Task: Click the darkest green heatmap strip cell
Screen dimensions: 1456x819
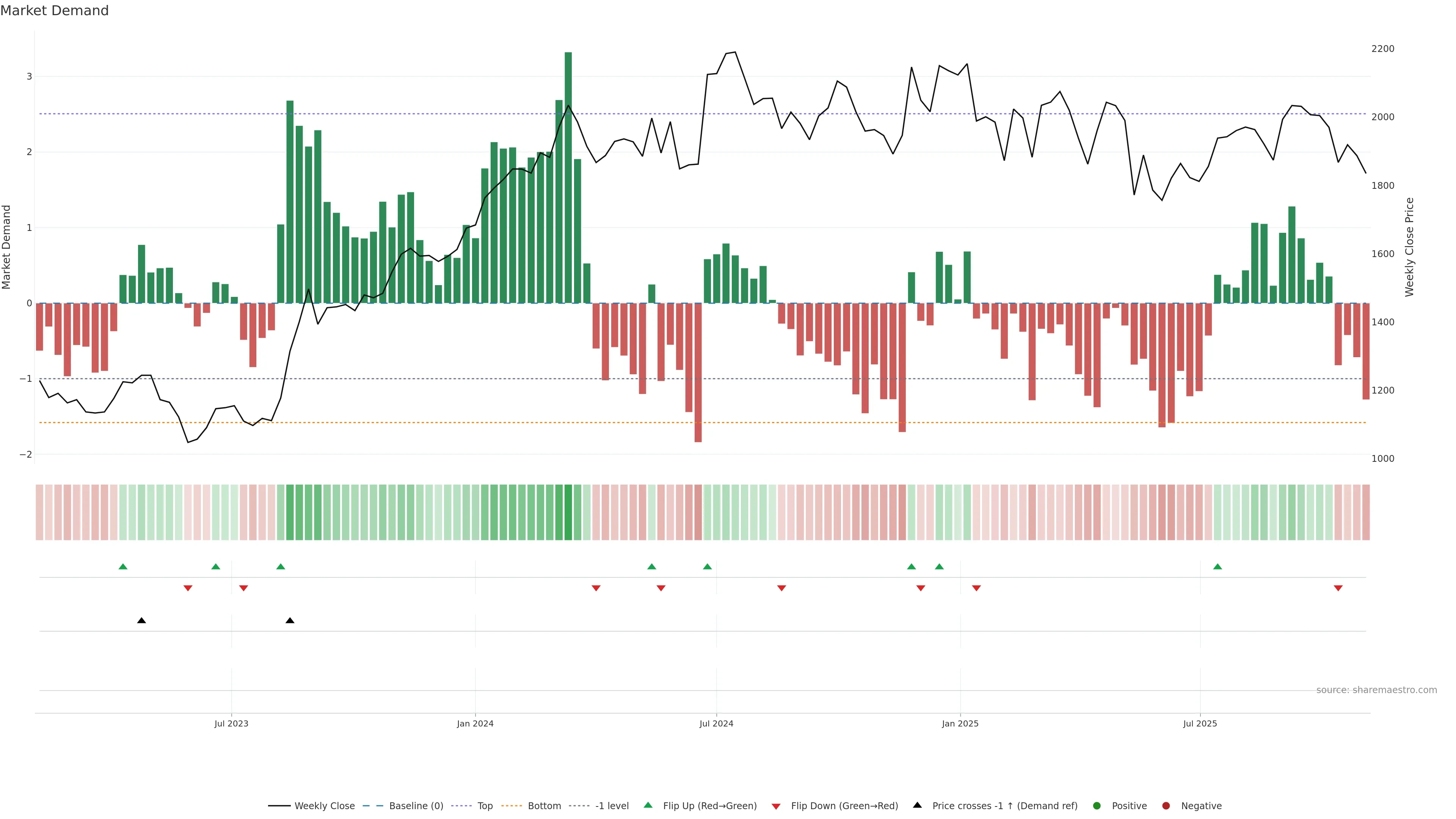Action: coord(568,512)
